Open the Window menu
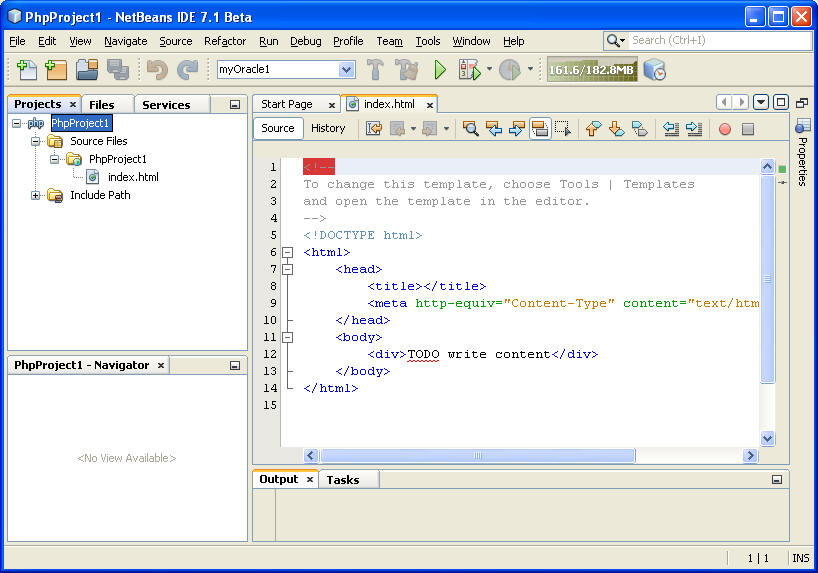Viewport: 818px width, 573px height. pyautogui.click(x=471, y=41)
